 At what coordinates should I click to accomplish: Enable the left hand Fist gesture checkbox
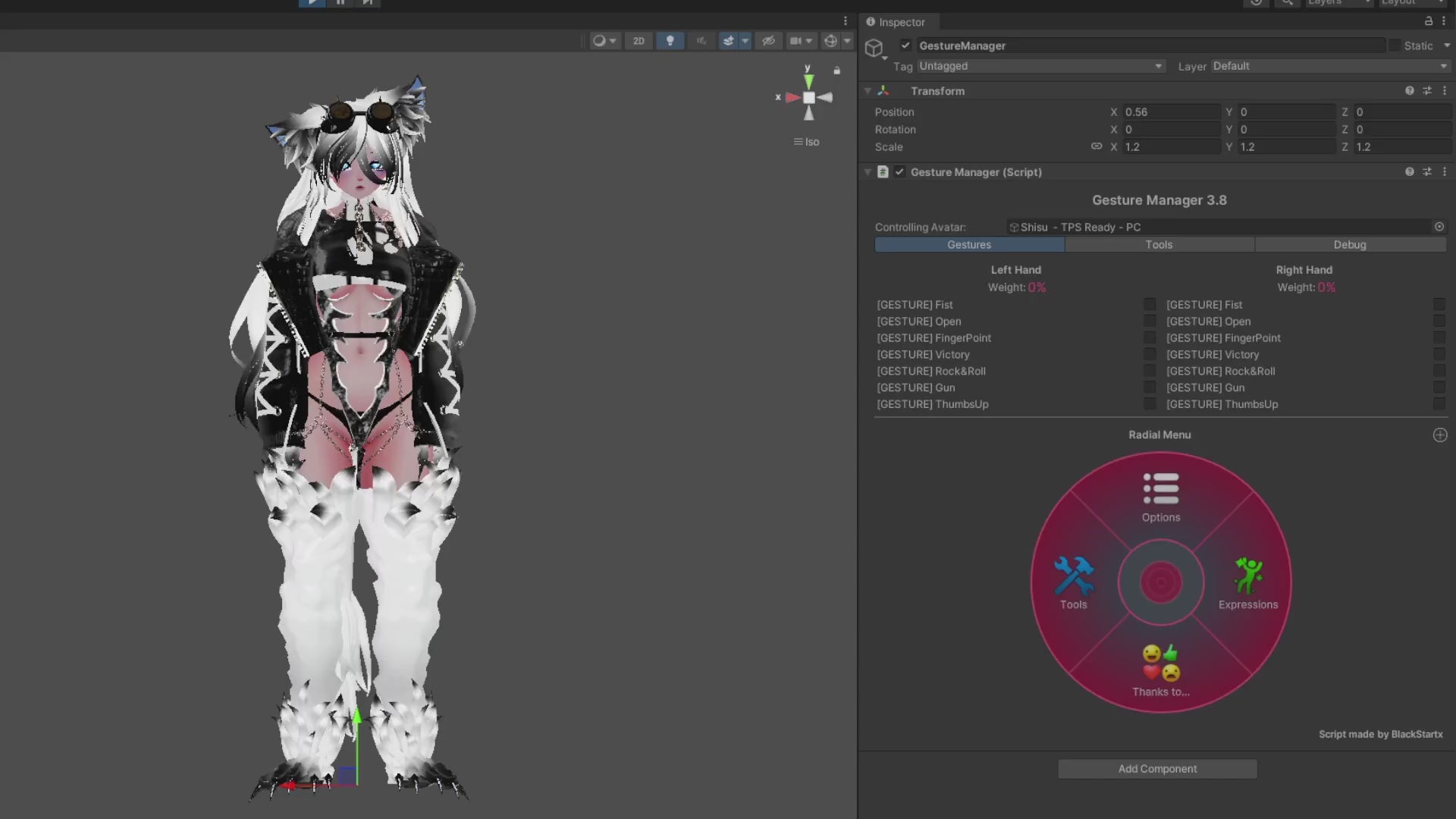tap(1150, 305)
